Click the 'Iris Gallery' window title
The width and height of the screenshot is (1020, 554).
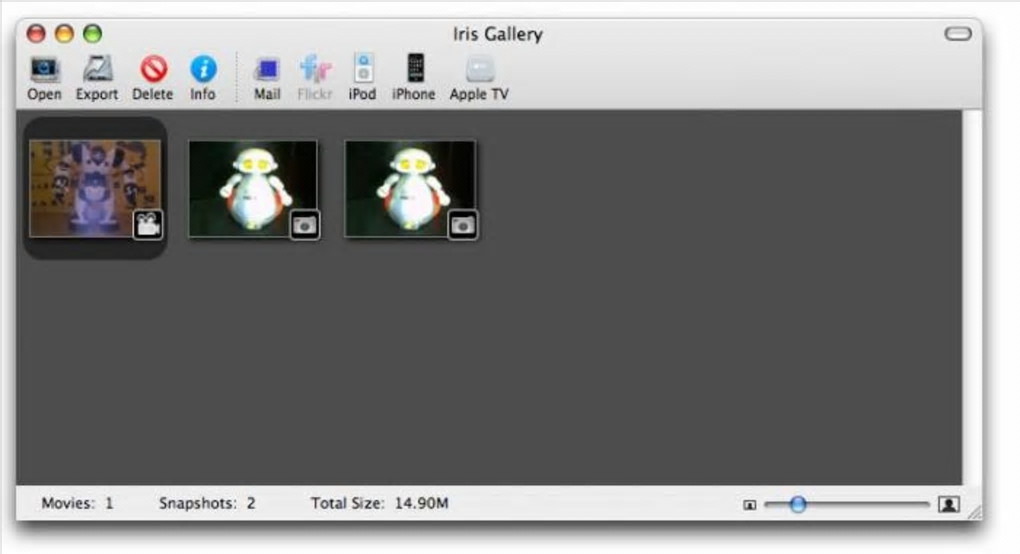[x=498, y=34]
